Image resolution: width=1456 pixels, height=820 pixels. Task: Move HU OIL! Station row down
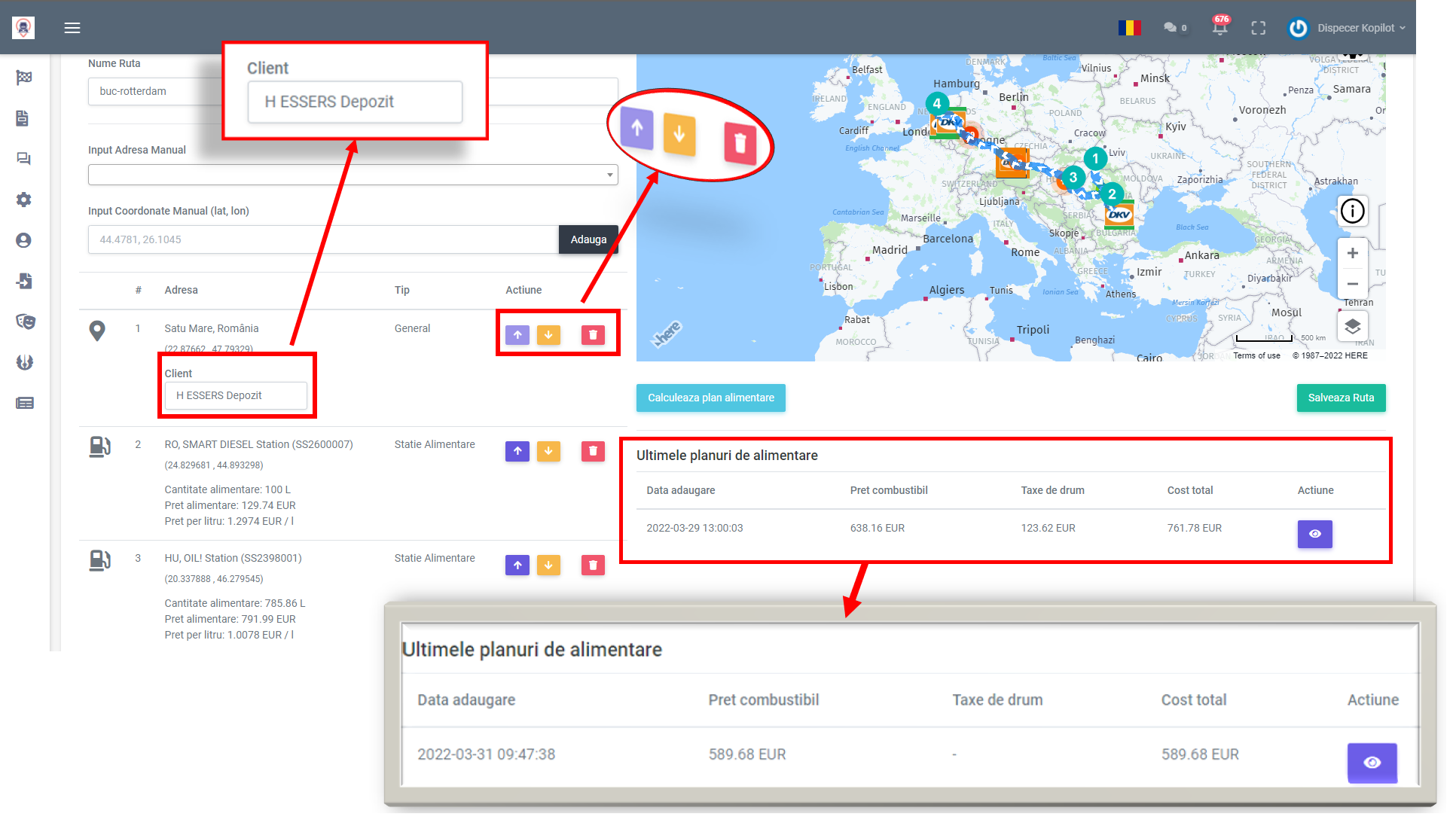coord(548,565)
